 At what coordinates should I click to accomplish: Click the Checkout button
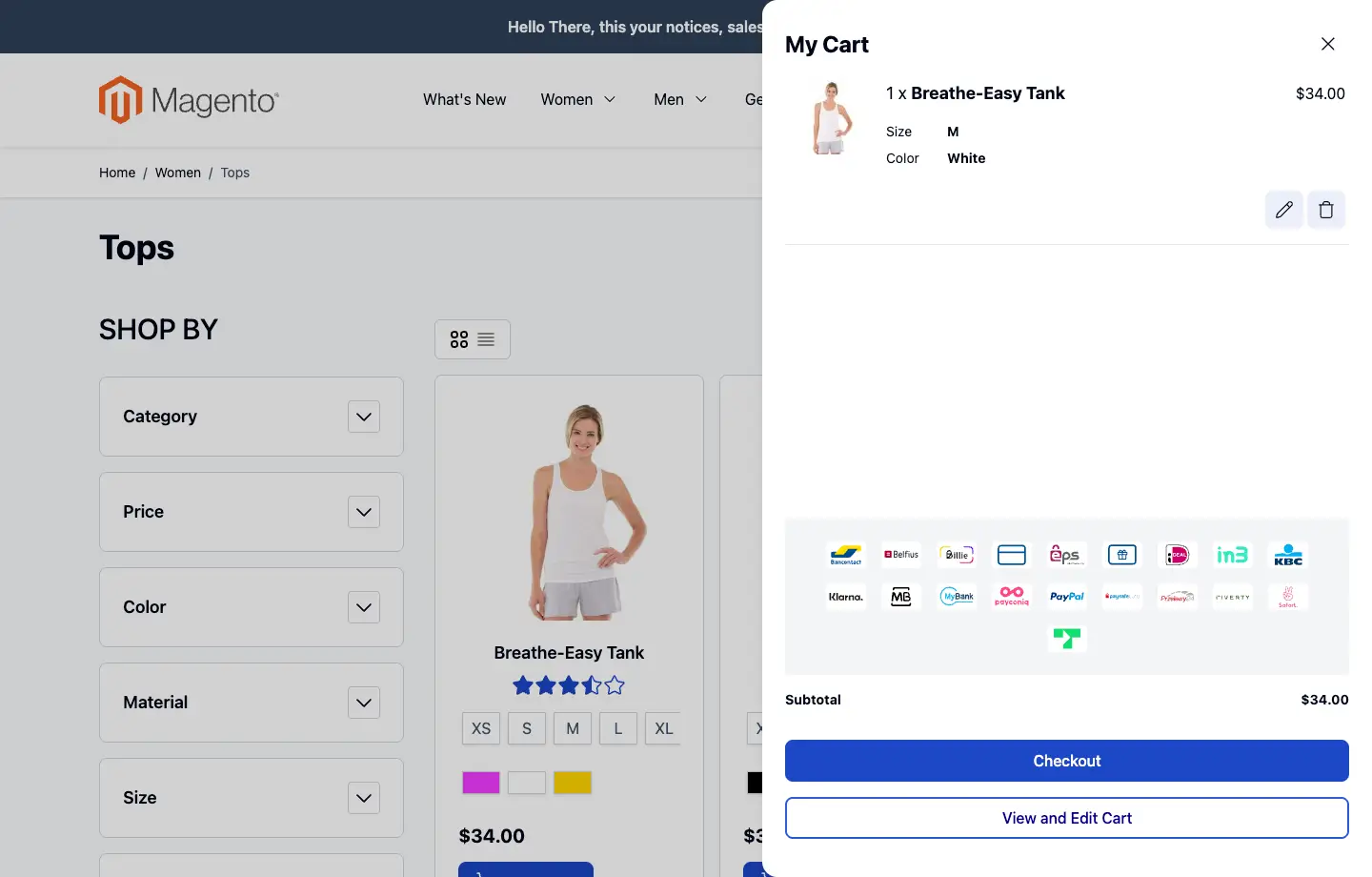click(1067, 761)
